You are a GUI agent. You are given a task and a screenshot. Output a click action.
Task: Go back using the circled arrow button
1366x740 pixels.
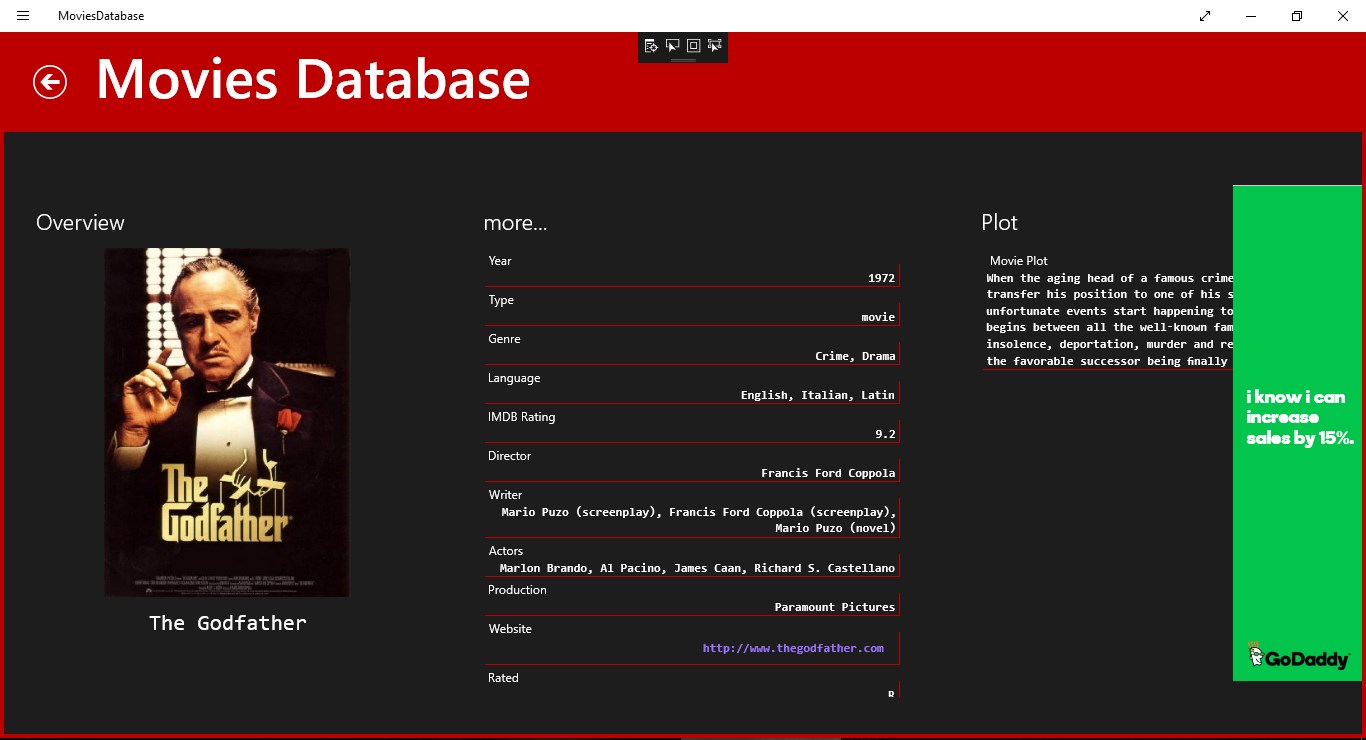click(x=50, y=82)
